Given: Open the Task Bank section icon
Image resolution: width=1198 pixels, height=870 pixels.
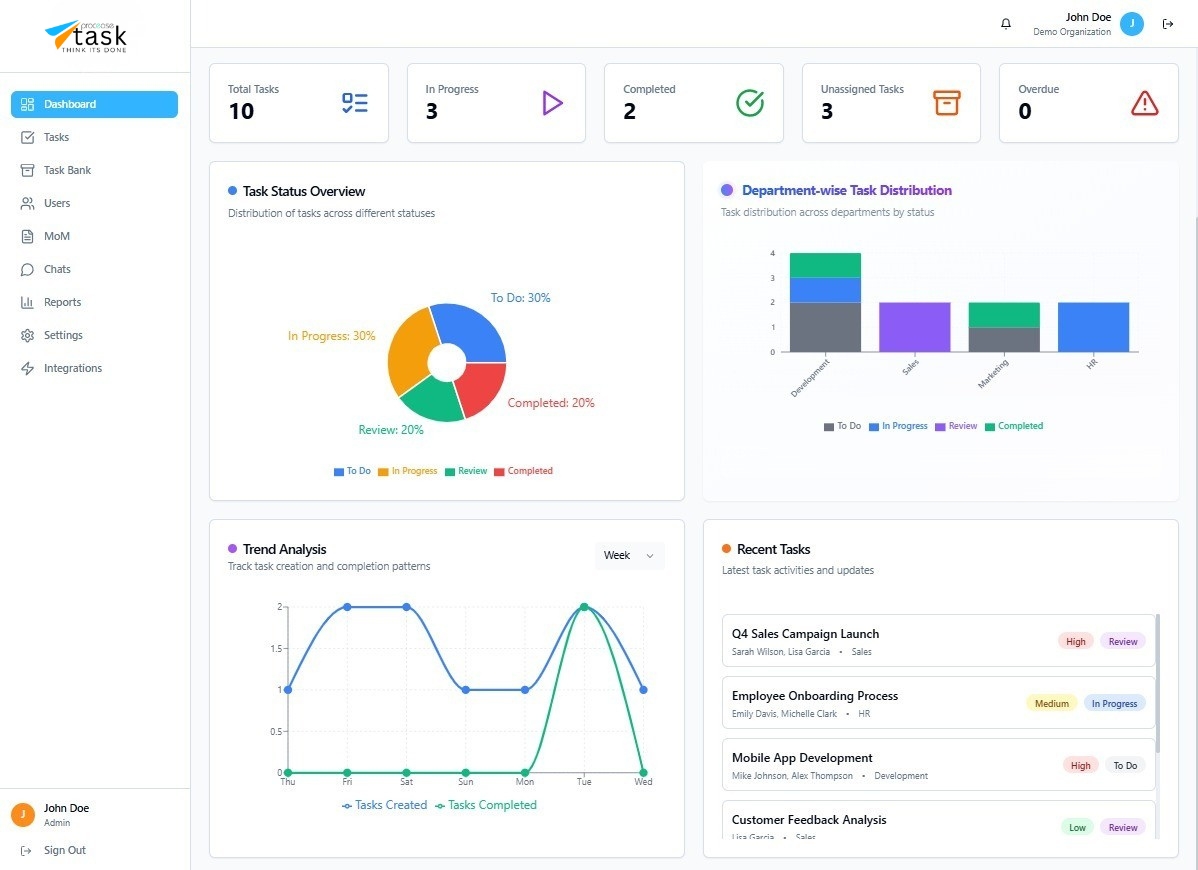Looking at the screenshot, I should [26, 170].
